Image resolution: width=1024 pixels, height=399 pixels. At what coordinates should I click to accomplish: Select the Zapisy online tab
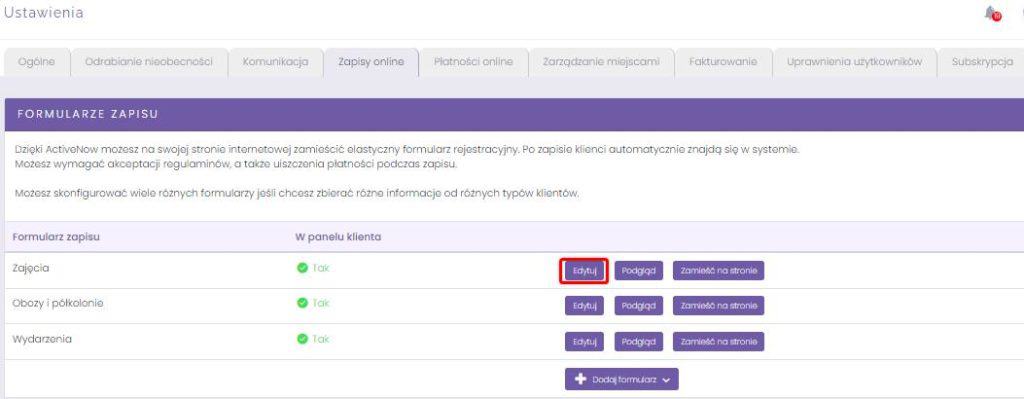[x=371, y=62]
